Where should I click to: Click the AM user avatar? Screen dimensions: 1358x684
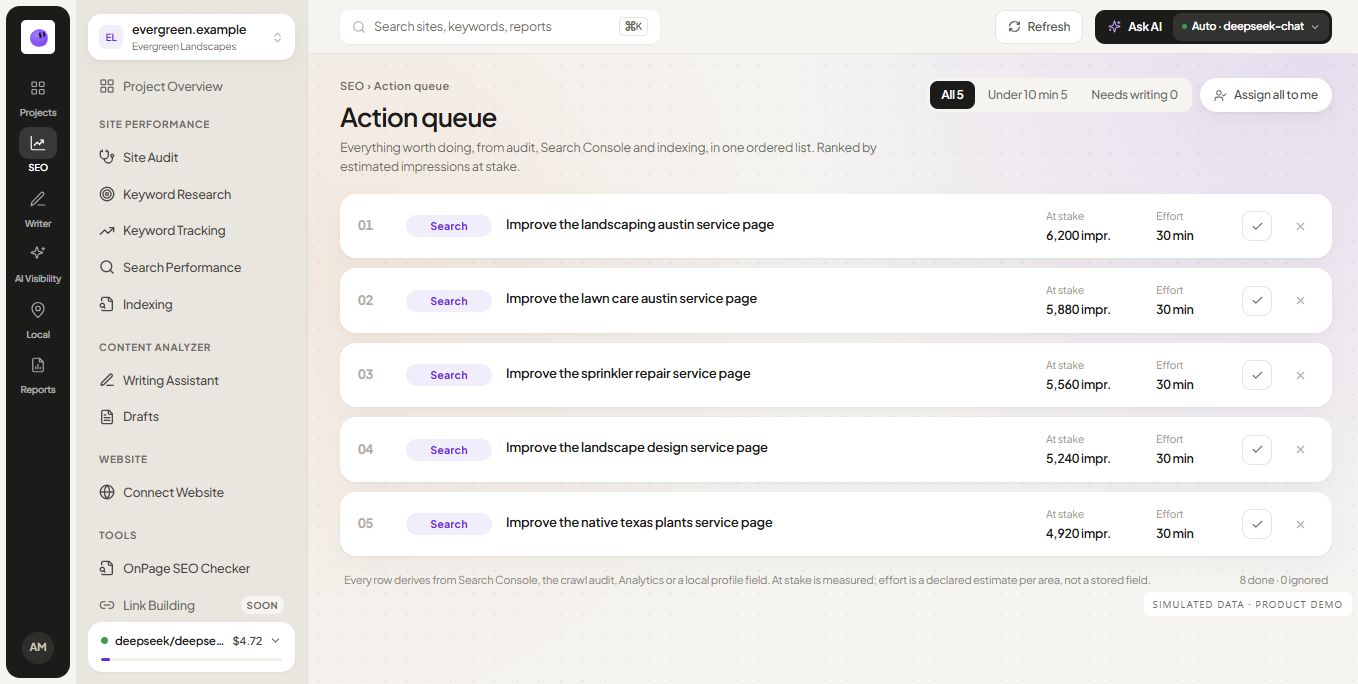coord(38,647)
